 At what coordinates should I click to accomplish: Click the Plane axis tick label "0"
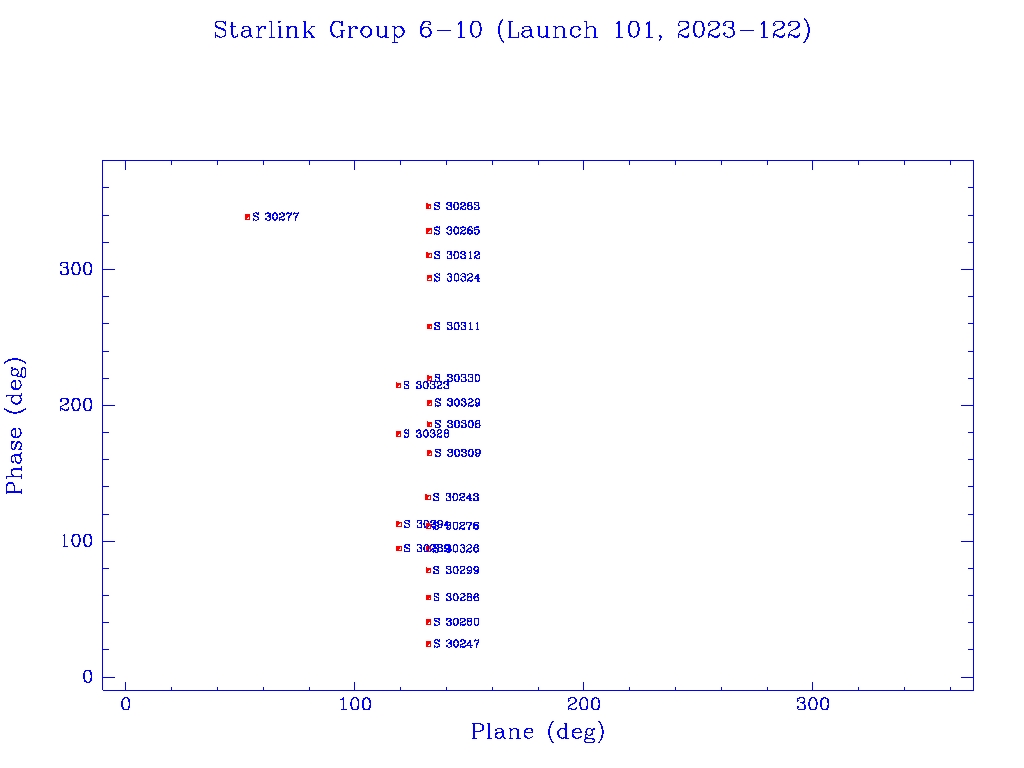(x=125, y=704)
